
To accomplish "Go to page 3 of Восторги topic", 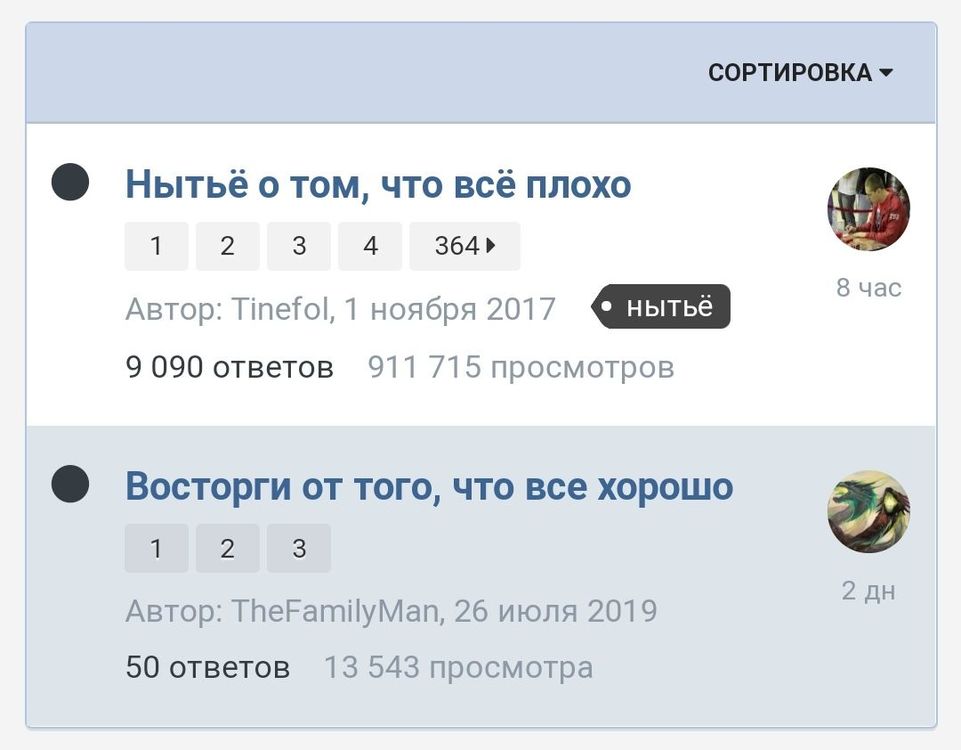I will pos(299,548).
